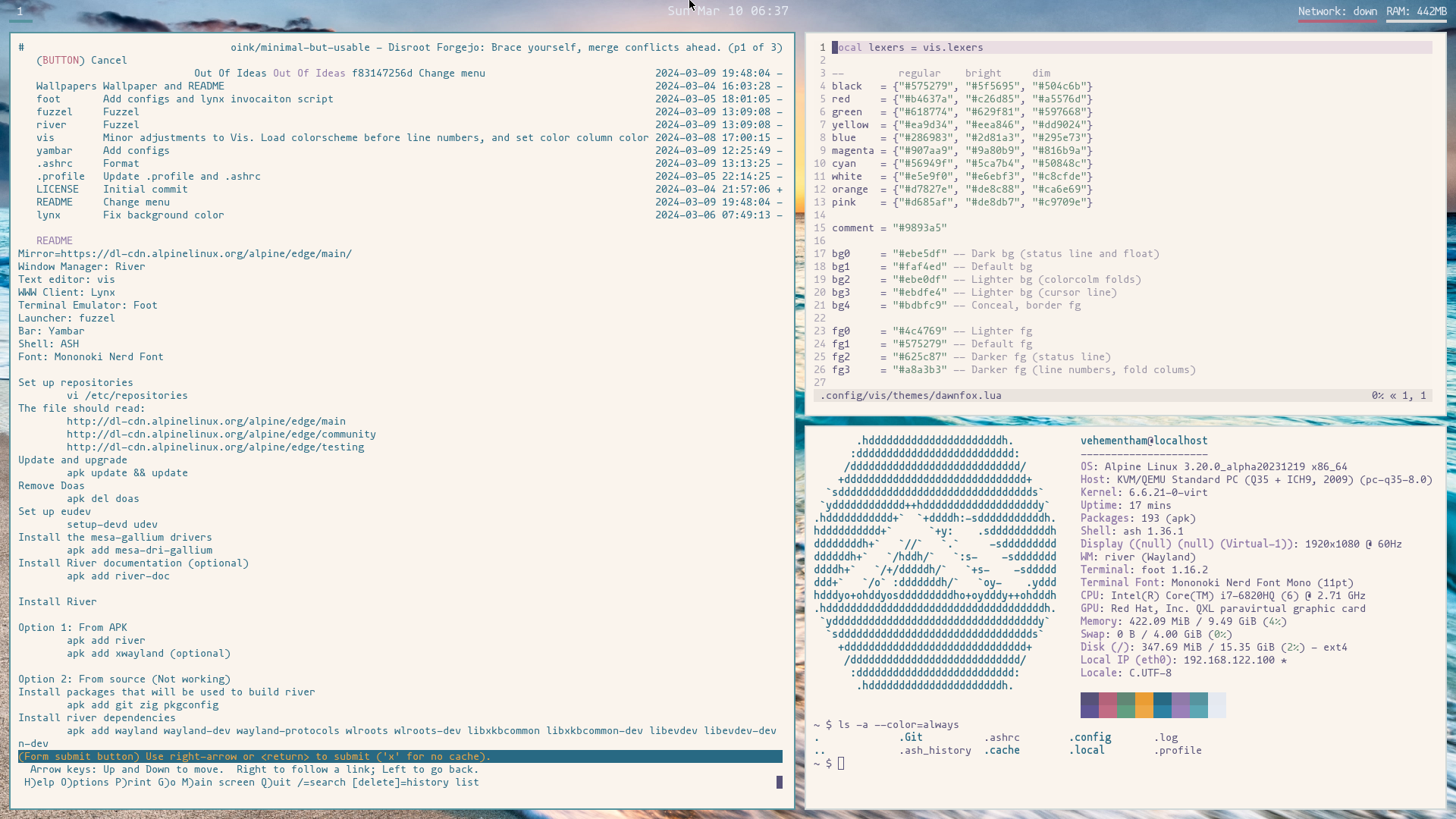Click the .cache entry in ls output
This screenshot has width=1456, height=819.
[x=1002, y=751]
